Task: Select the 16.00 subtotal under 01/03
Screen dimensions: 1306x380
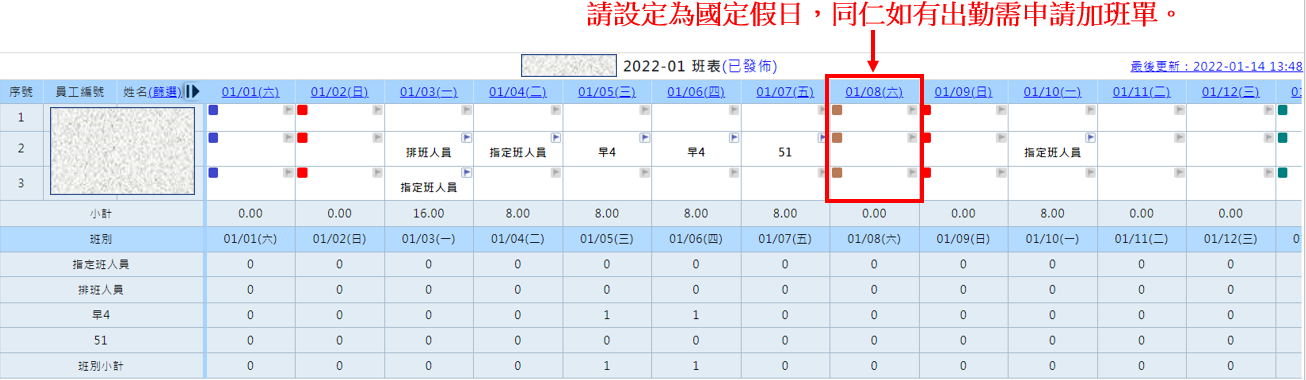Action: point(428,213)
